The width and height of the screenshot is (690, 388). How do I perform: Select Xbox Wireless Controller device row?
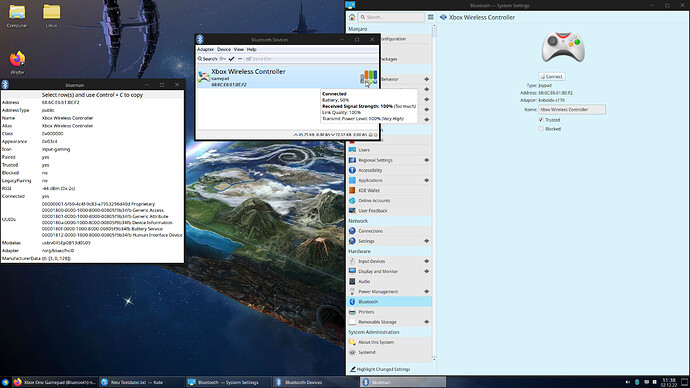click(x=287, y=77)
